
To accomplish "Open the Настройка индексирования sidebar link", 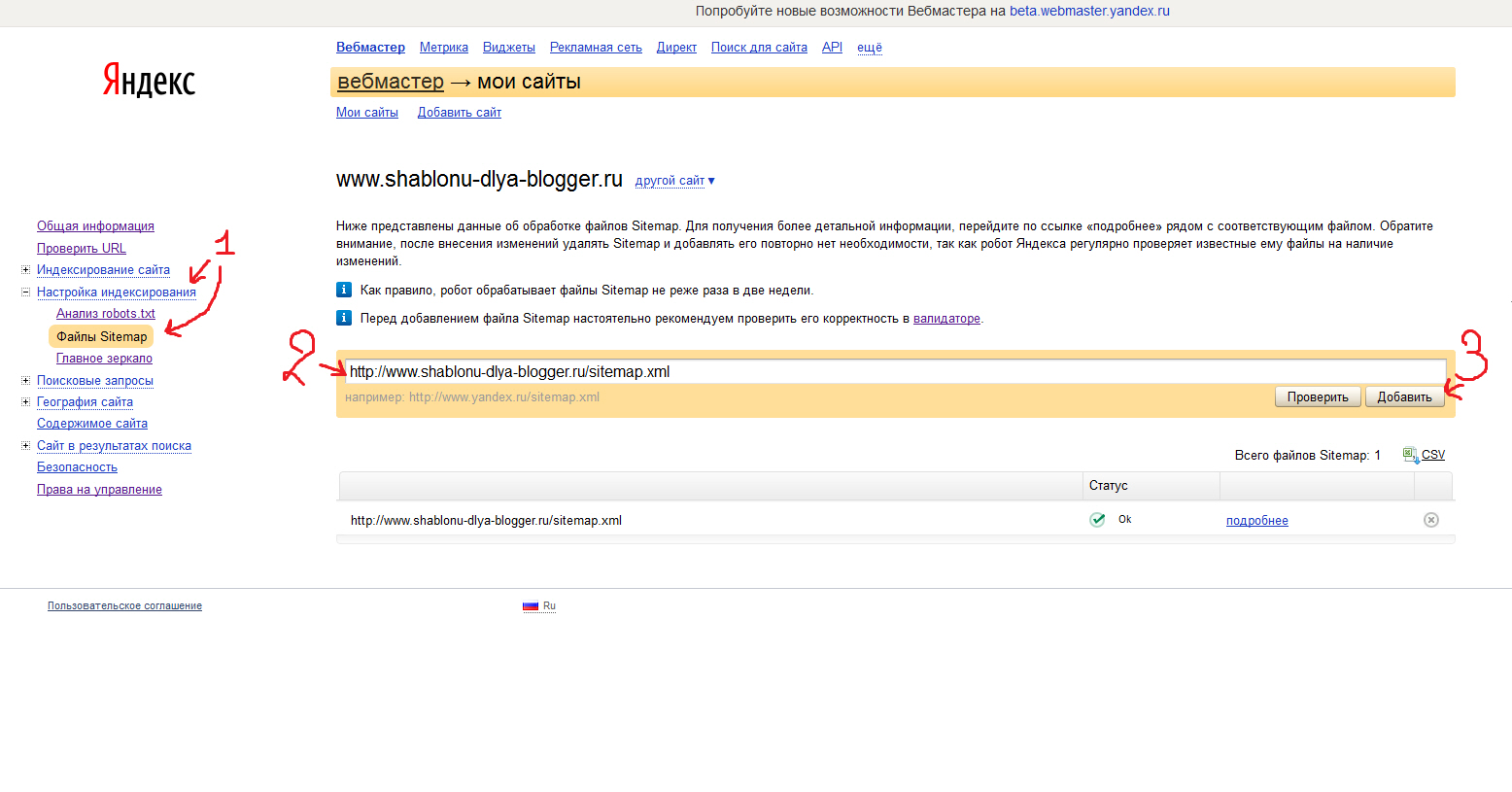I will [117, 292].
